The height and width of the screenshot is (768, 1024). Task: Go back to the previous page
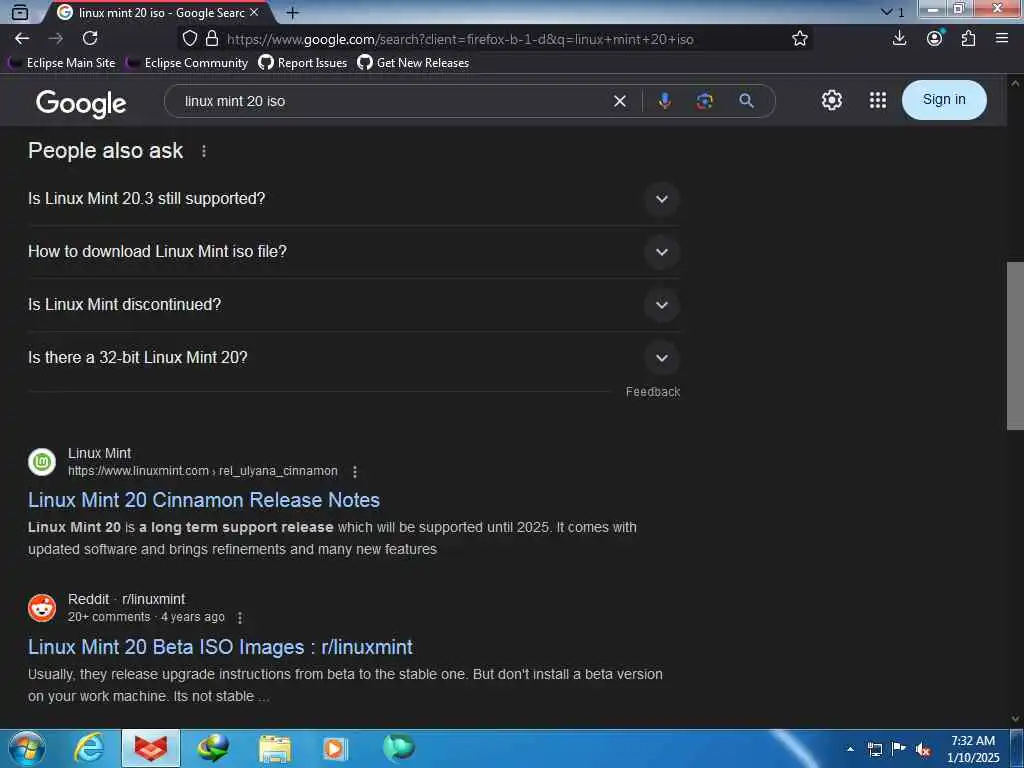tap(22, 39)
